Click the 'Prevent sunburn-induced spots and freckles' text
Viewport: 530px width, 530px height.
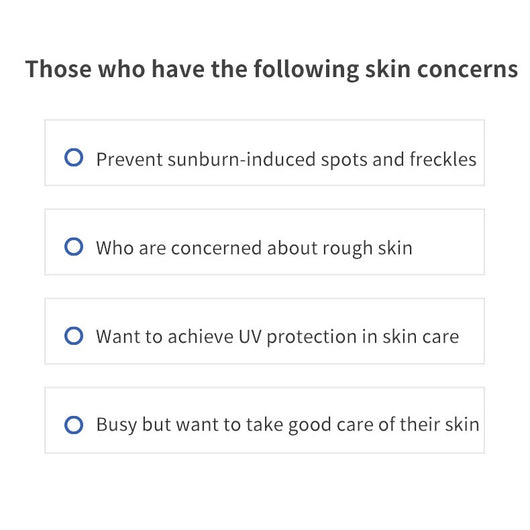[x=286, y=160]
